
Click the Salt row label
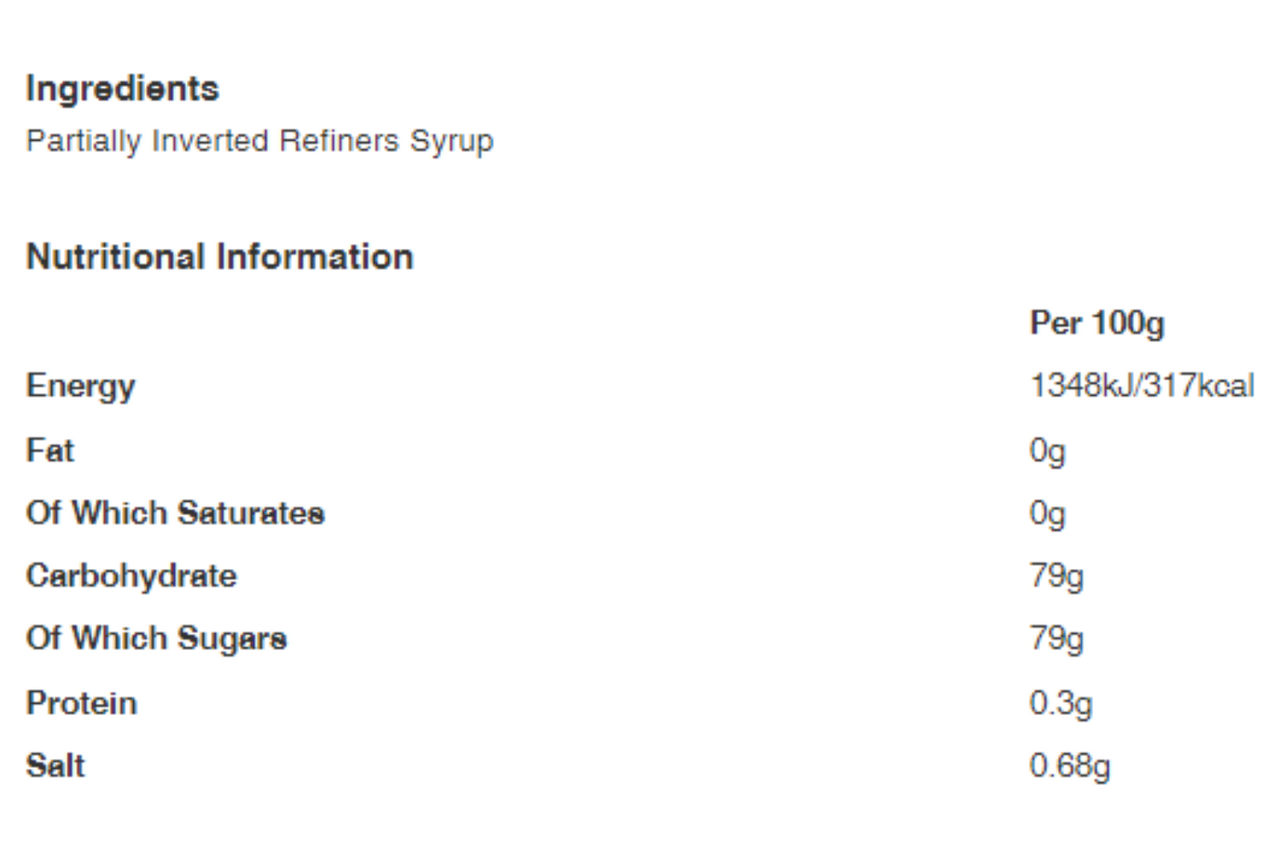tap(55, 766)
